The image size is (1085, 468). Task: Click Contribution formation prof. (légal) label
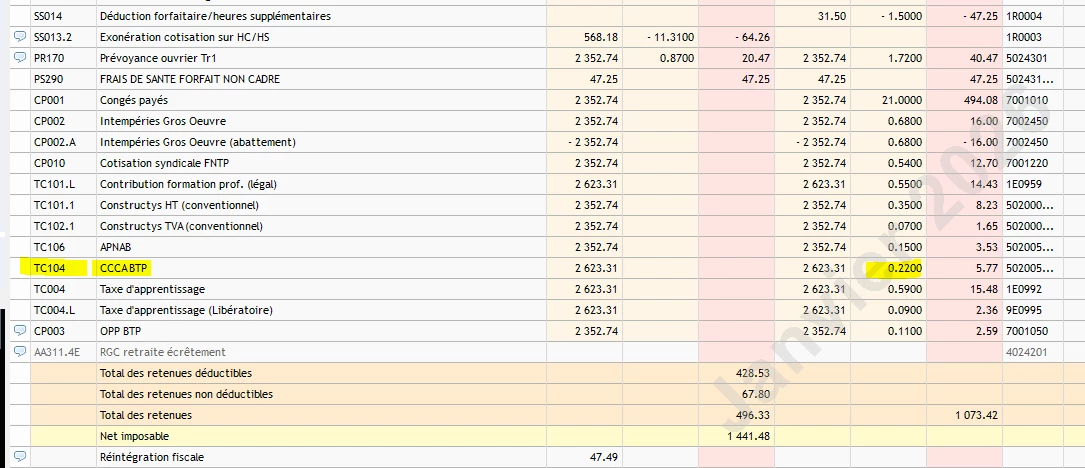pos(189,185)
